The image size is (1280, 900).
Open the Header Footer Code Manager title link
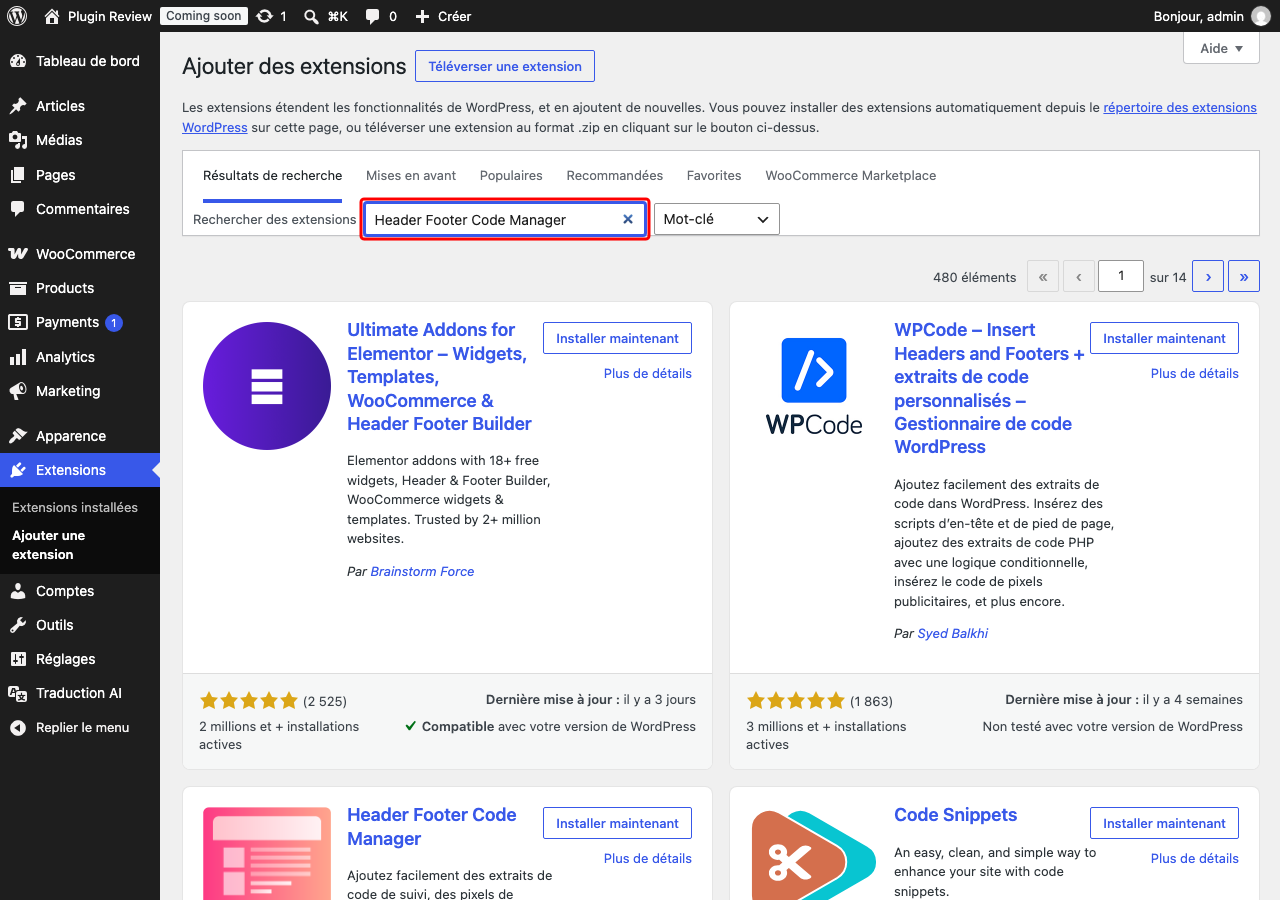432,827
